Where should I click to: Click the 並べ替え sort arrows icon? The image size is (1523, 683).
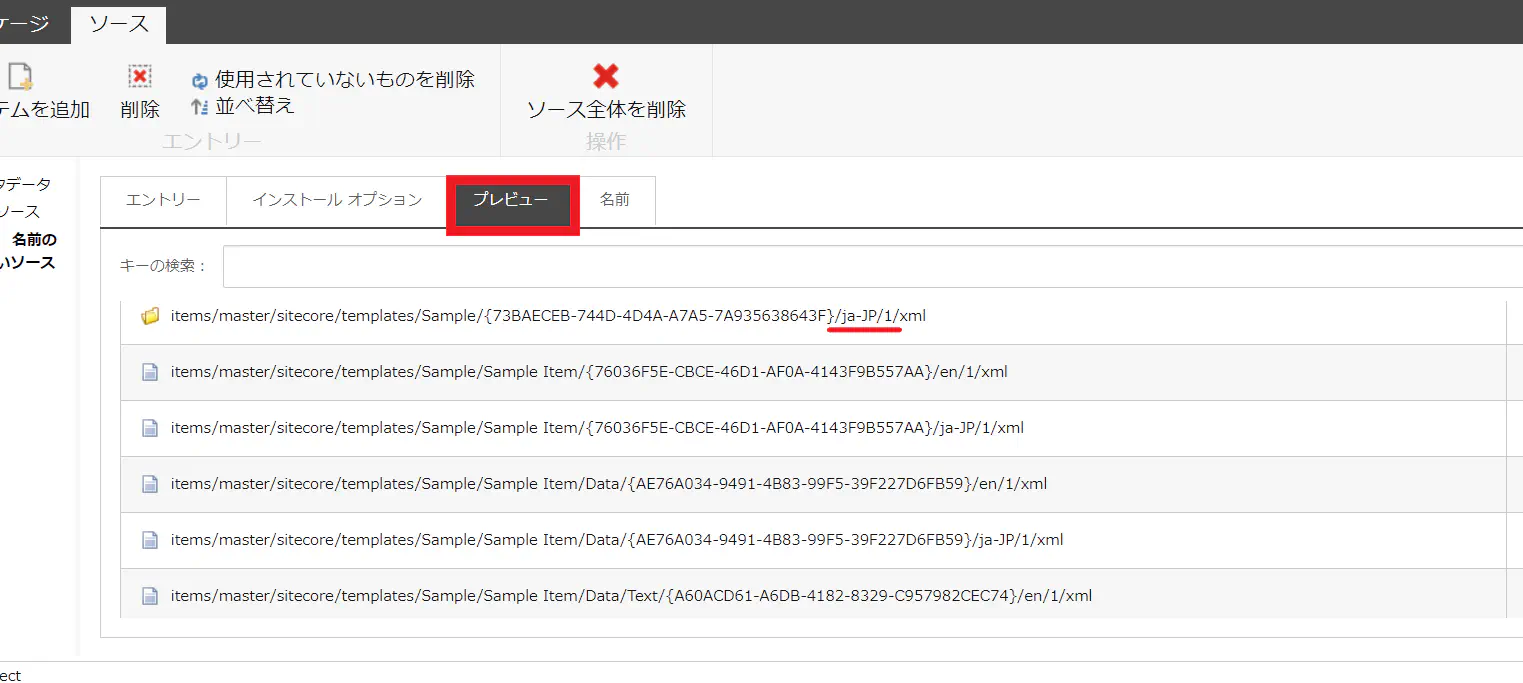[199, 105]
